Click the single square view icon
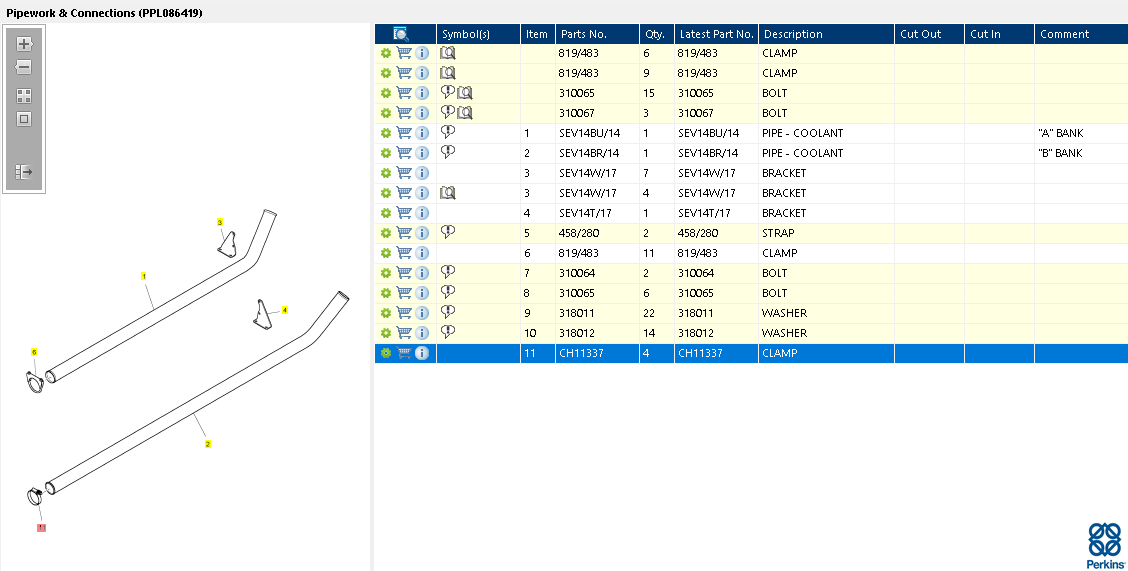This screenshot has height=571, width=1128. (x=25, y=119)
